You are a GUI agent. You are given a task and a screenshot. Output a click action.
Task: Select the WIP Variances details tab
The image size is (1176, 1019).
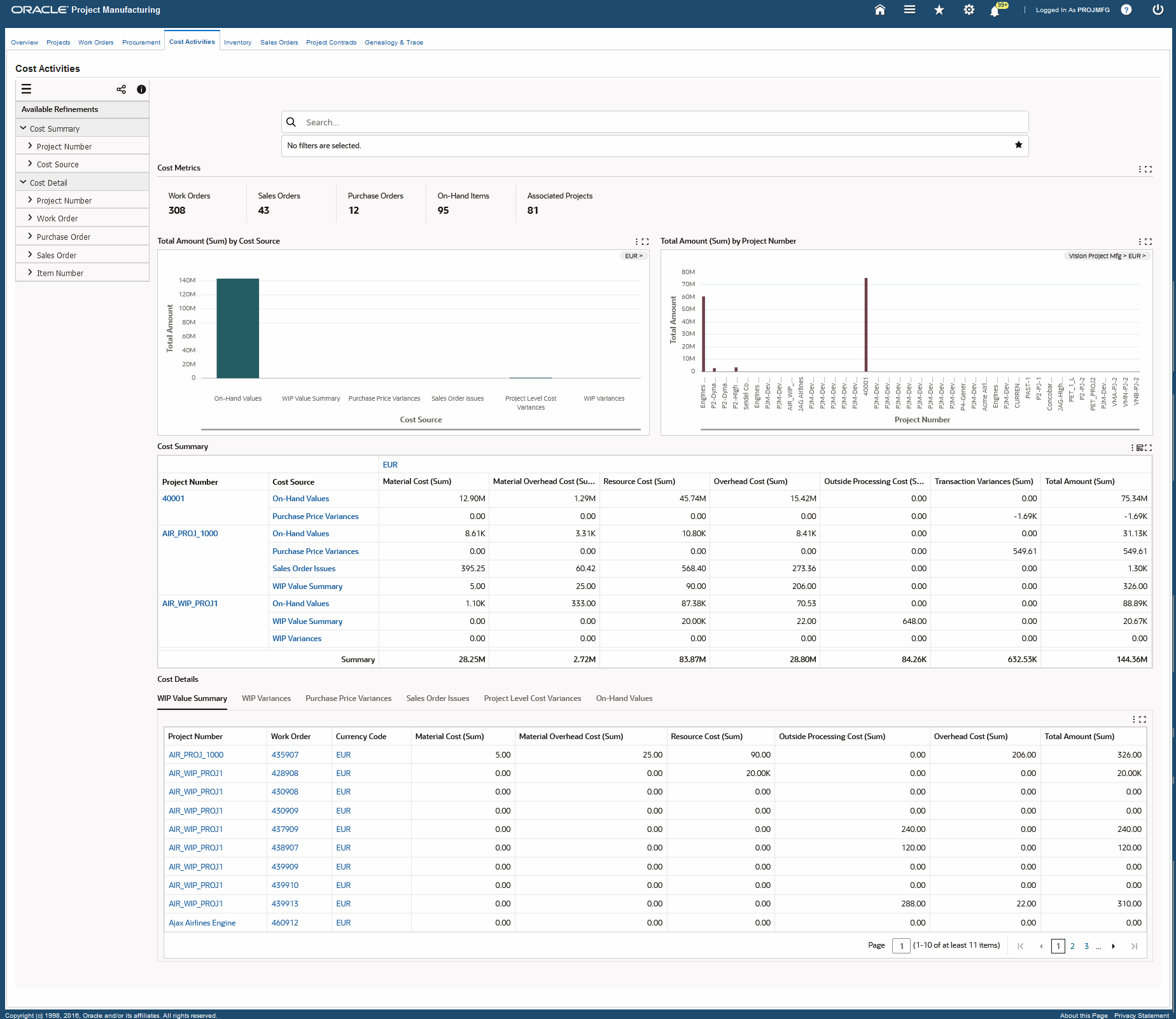pos(266,698)
